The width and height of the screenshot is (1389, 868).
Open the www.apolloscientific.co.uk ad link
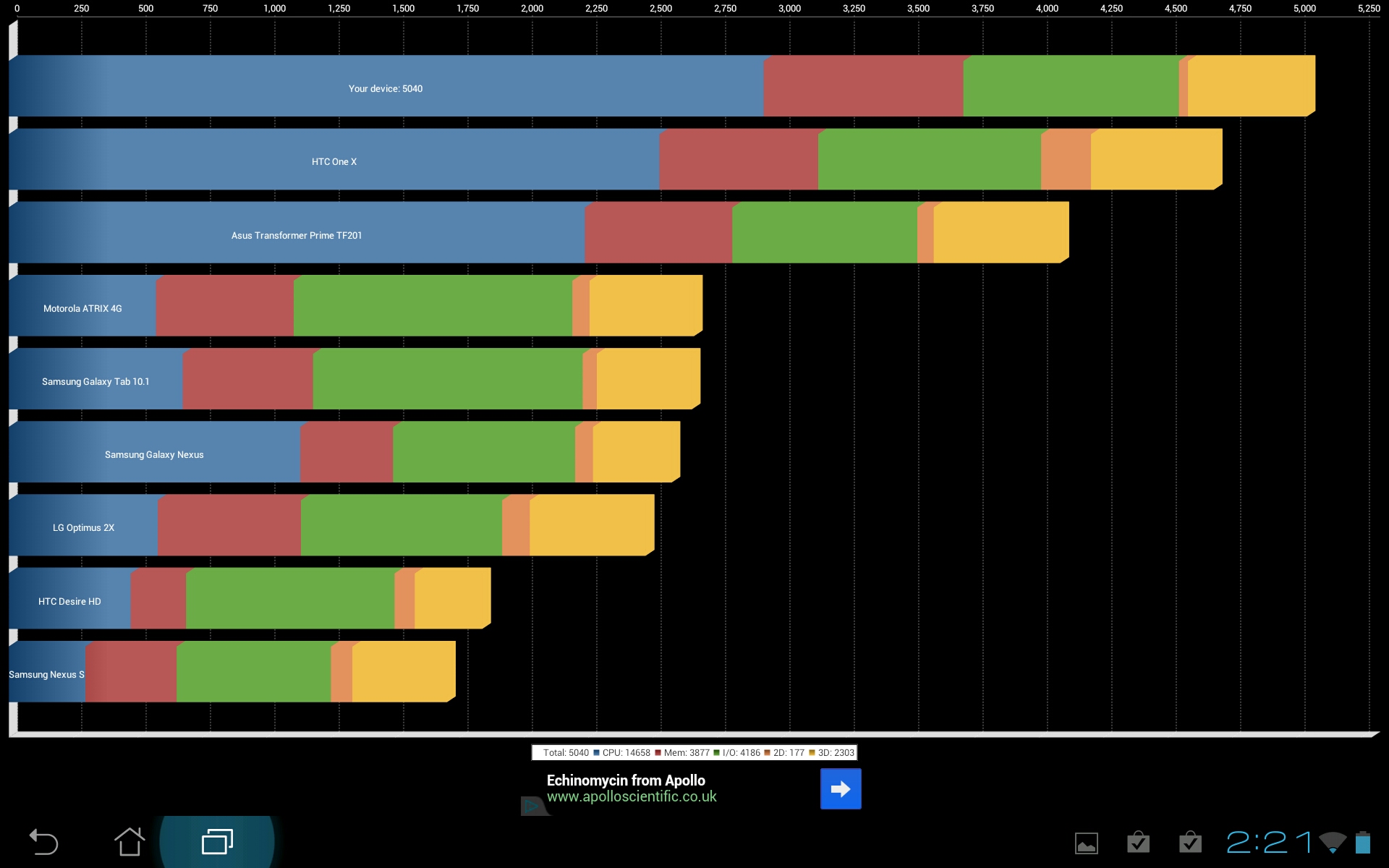632,796
